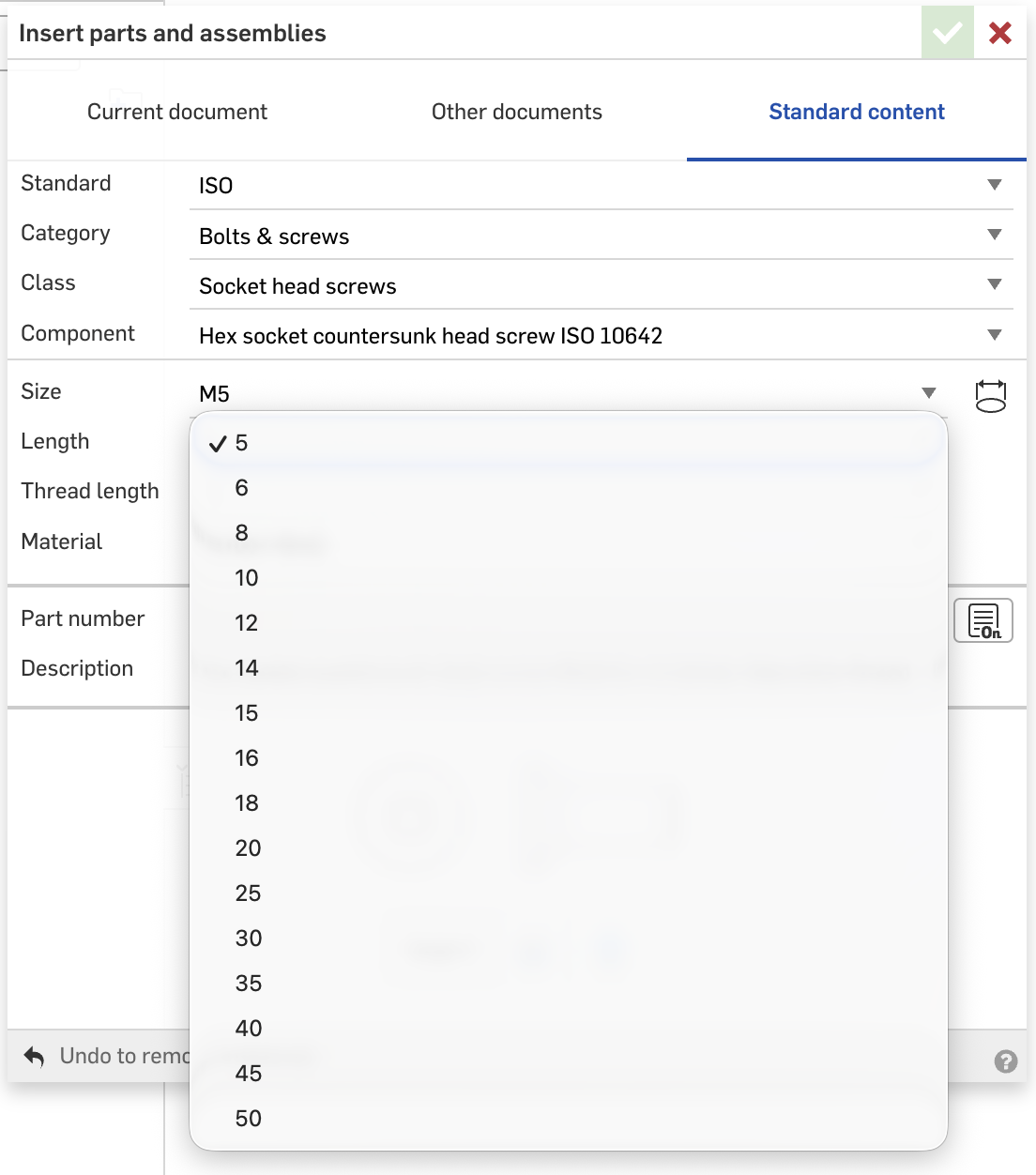Click the undo arrow icon
Image resolution: width=1036 pixels, height=1175 pixels.
35,1057
